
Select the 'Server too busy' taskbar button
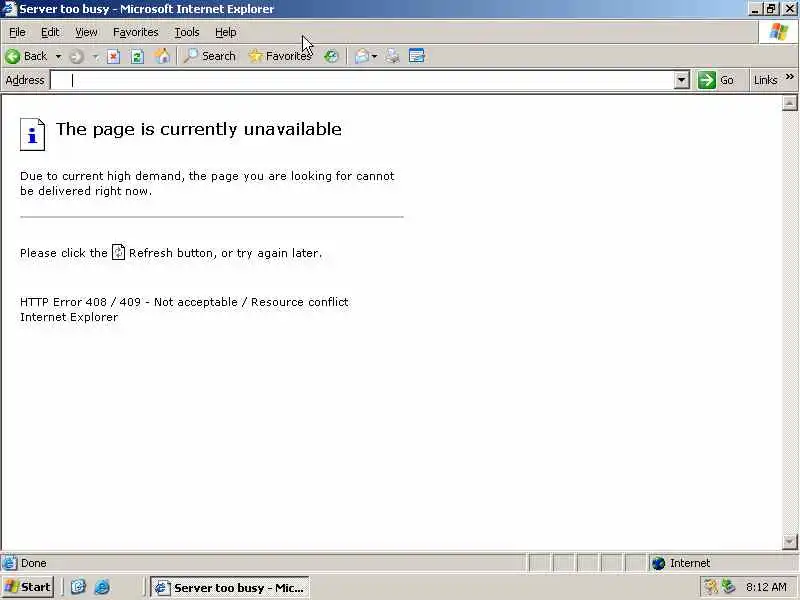point(230,588)
